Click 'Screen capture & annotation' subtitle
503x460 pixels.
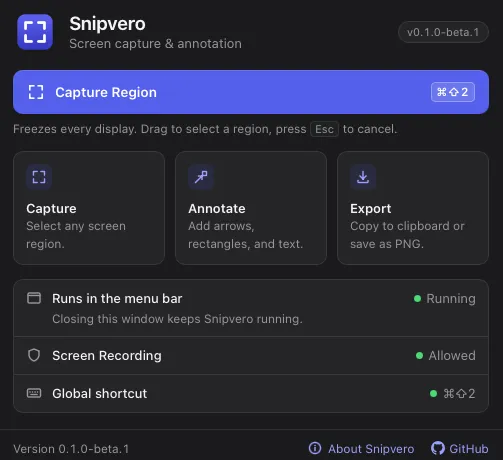(x=155, y=44)
